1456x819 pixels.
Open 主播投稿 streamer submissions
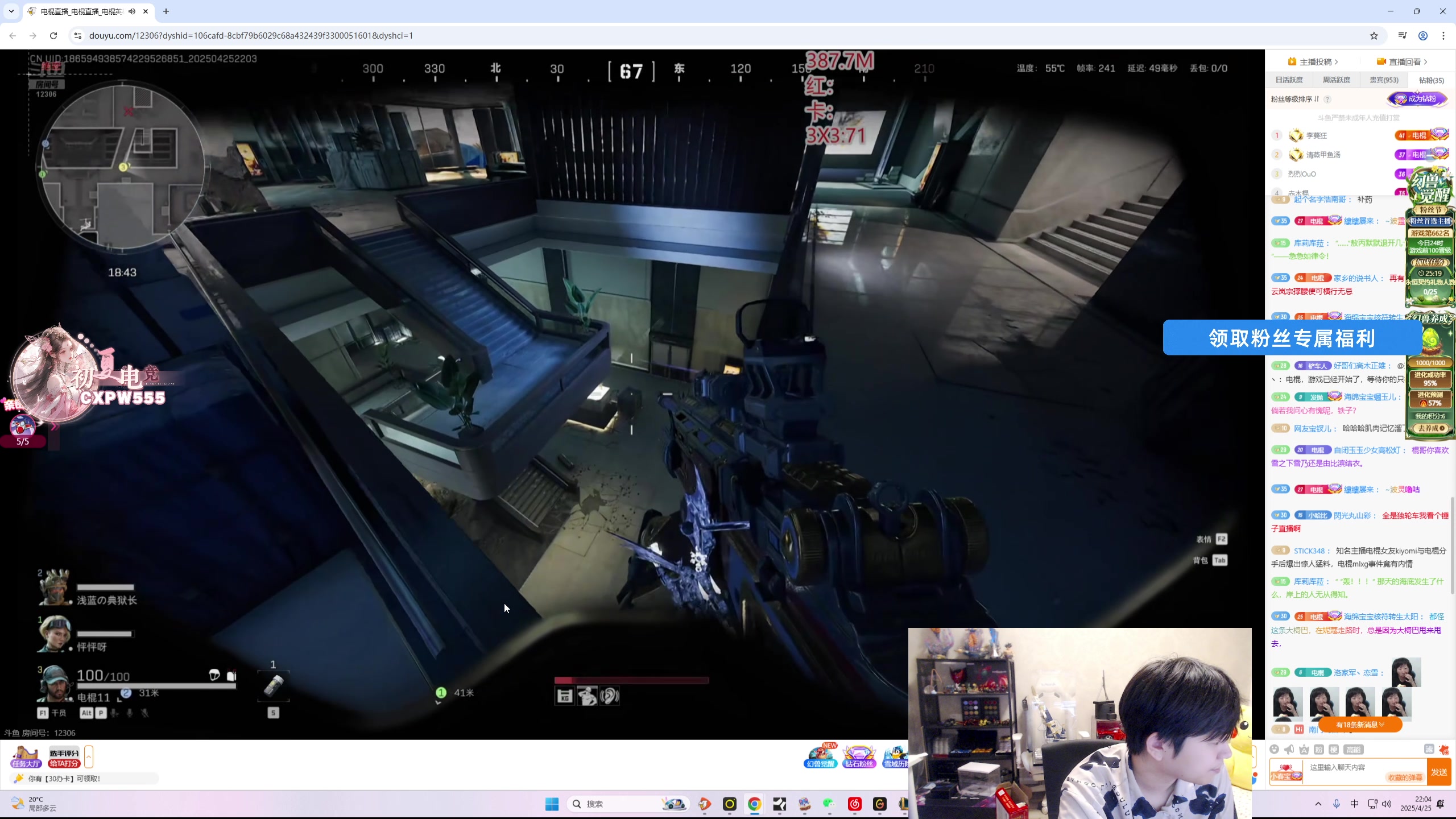pyautogui.click(x=1313, y=61)
